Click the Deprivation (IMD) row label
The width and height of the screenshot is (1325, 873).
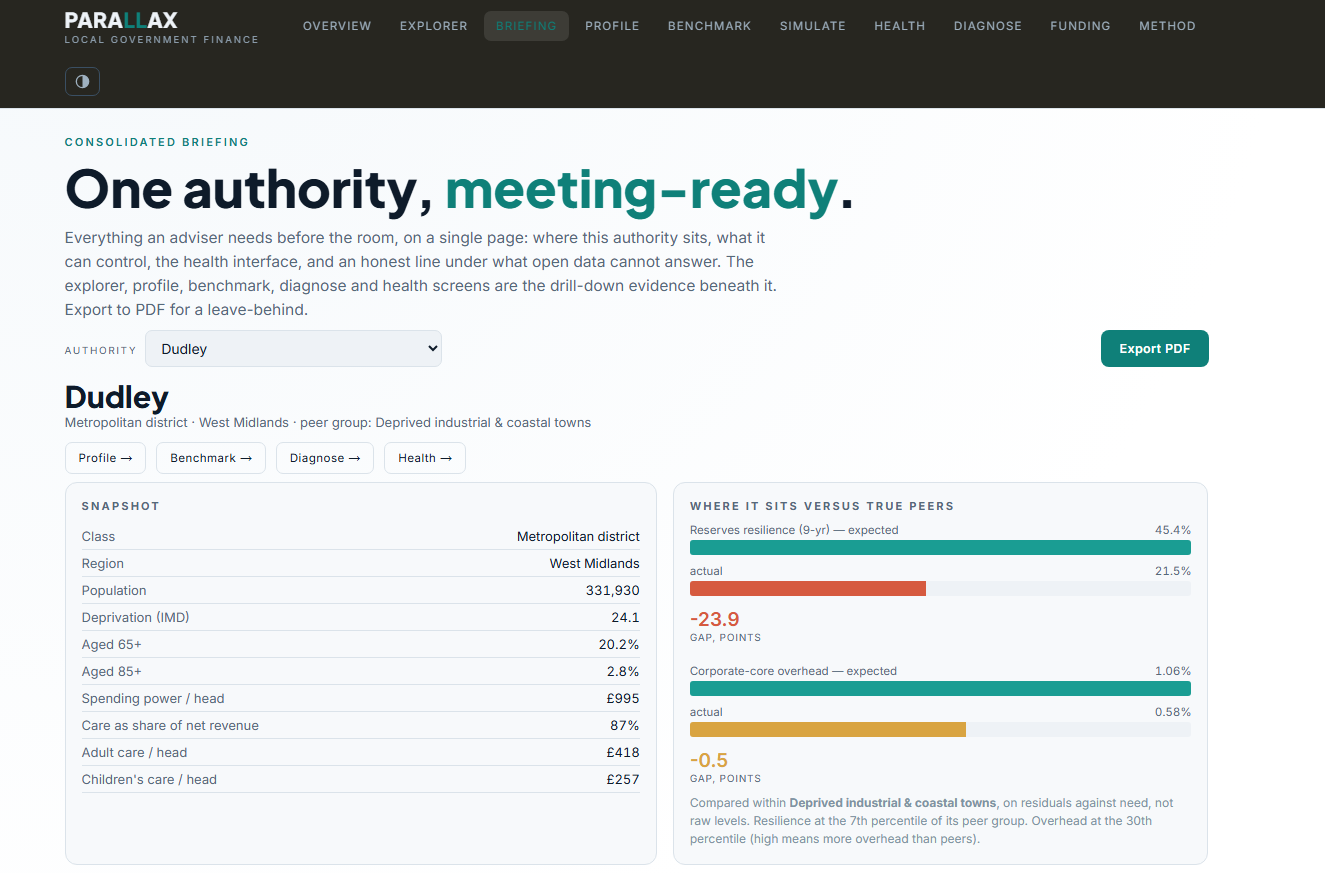coord(135,617)
